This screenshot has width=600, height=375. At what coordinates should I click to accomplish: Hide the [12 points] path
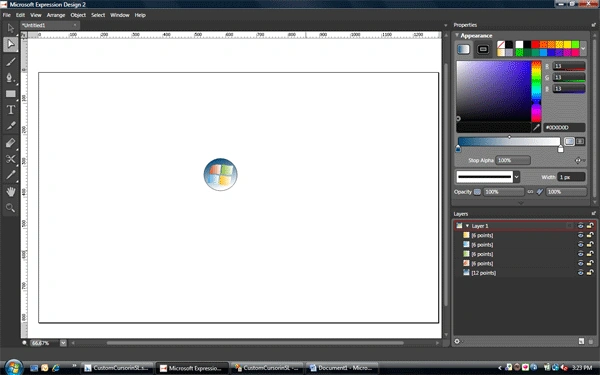pyautogui.click(x=580, y=272)
